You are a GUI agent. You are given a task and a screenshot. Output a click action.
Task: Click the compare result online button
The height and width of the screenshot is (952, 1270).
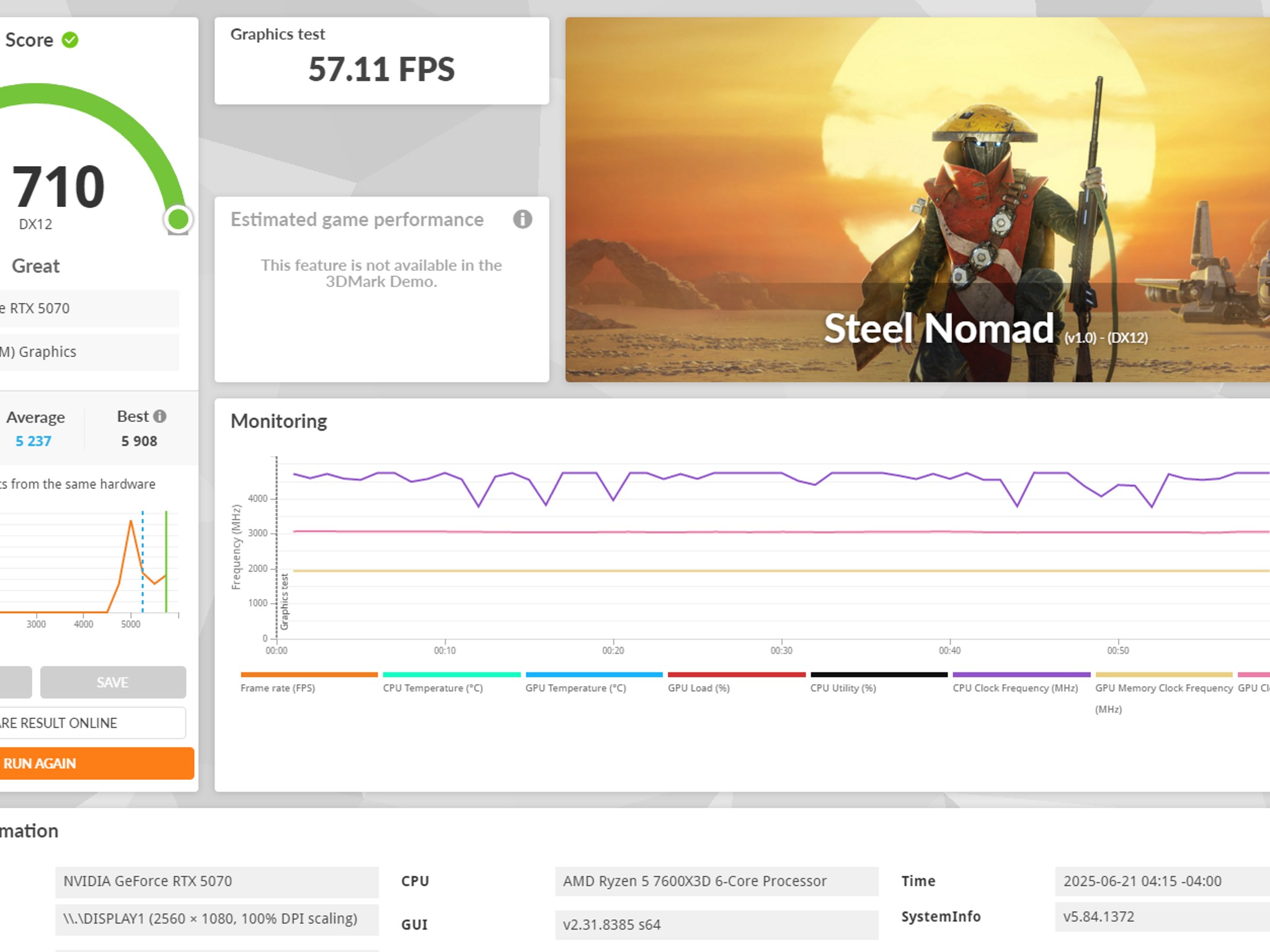[x=92, y=723]
